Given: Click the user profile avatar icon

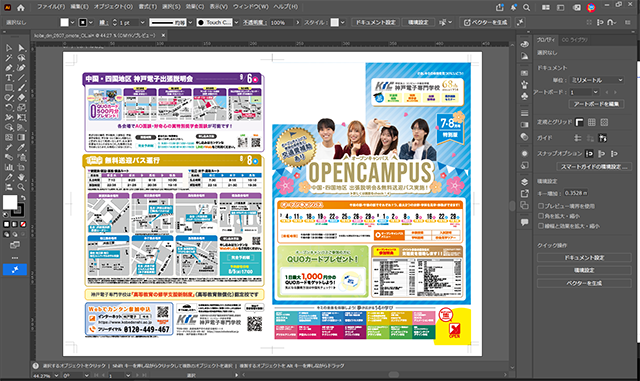Looking at the screenshot, I should pos(591,7).
